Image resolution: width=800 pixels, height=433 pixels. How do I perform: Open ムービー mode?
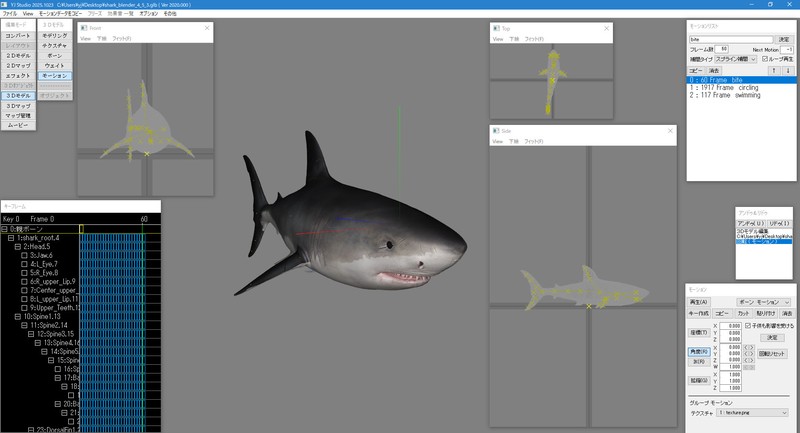tap(18, 125)
